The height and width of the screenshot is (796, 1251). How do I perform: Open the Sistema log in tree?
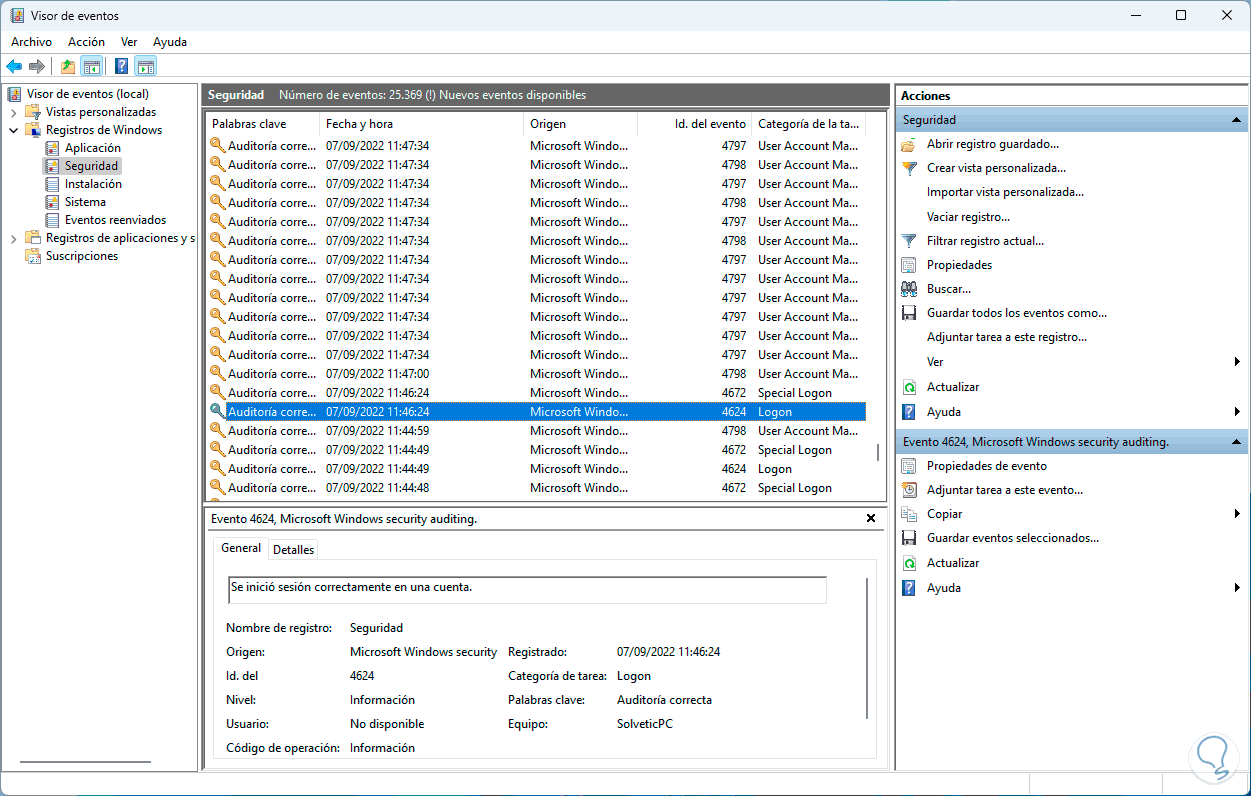tap(85, 202)
